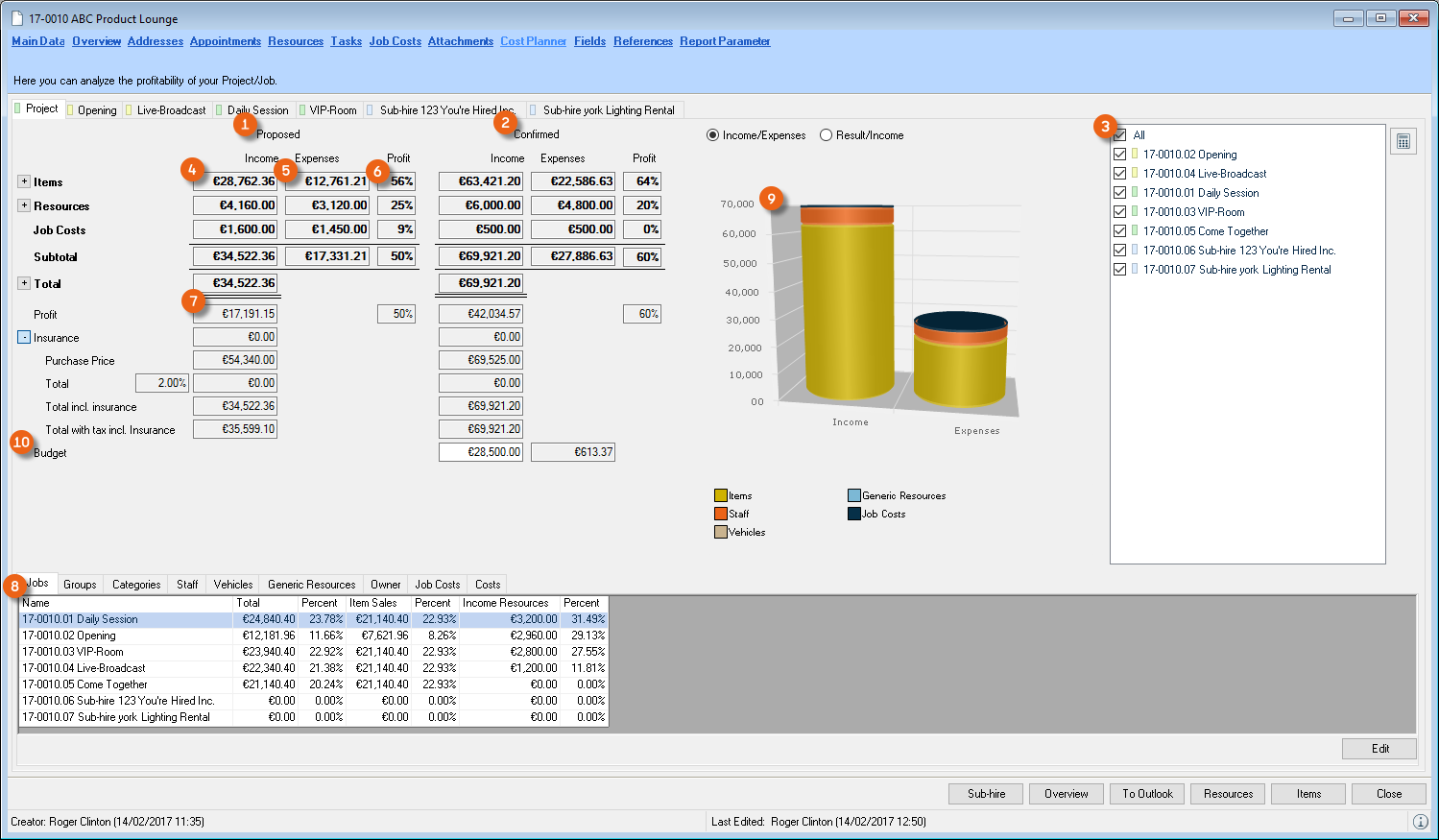The image size is (1439, 840).
Task: Expand the Total row
Action: pos(24,283)
